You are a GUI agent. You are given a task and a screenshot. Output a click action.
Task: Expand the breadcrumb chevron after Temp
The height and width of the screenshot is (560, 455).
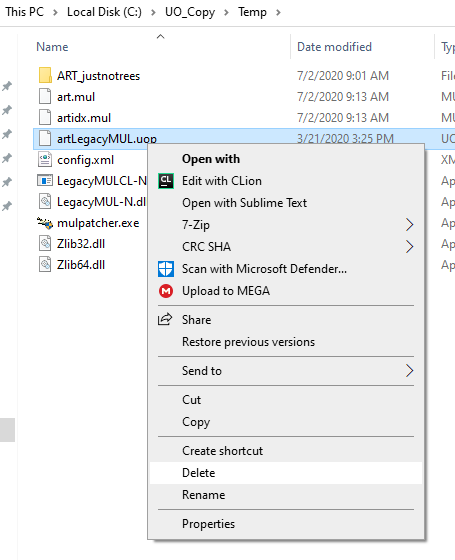[x=278, y=12]
